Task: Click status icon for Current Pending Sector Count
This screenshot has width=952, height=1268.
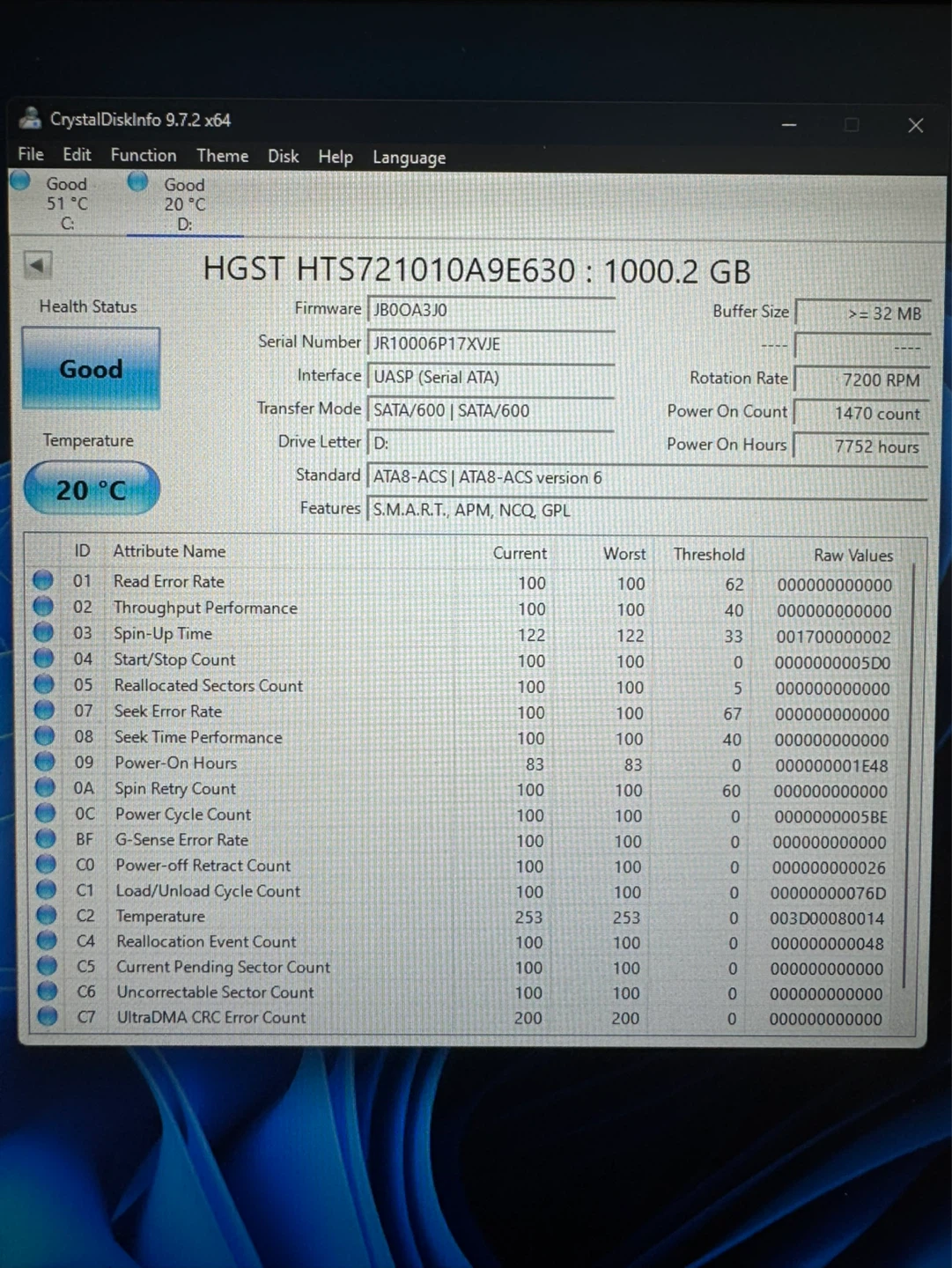Action: click(x=48, y=966)
